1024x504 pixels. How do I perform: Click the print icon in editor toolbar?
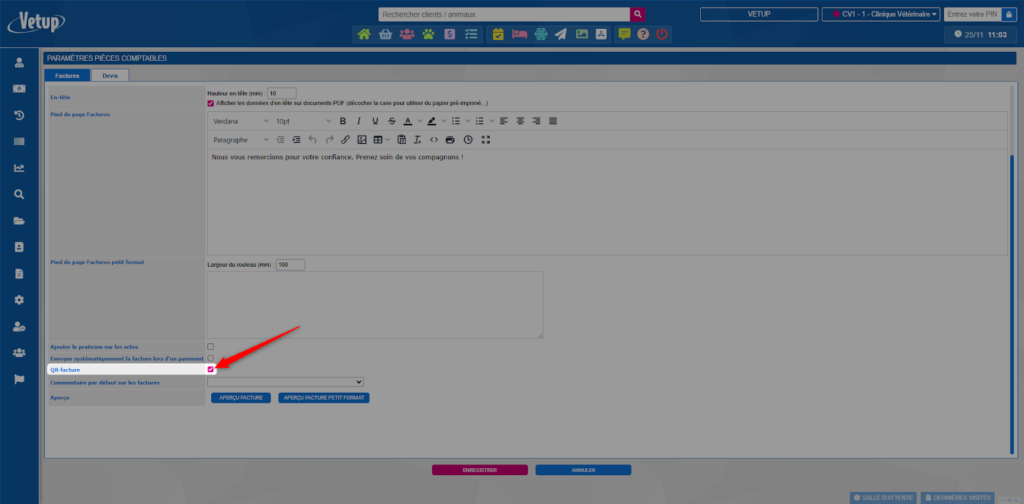(x=450, y=140)
